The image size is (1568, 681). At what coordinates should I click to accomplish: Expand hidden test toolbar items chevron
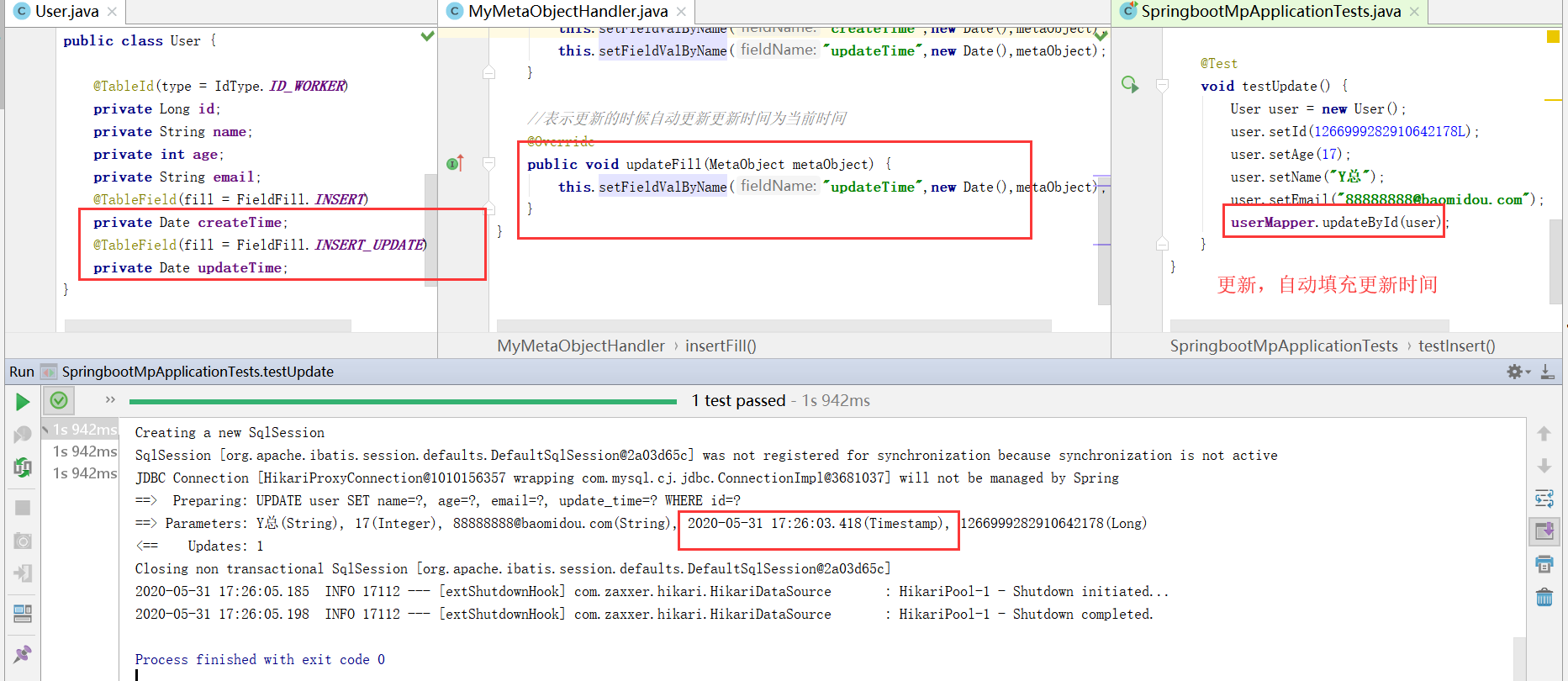[x=110, y=399]
